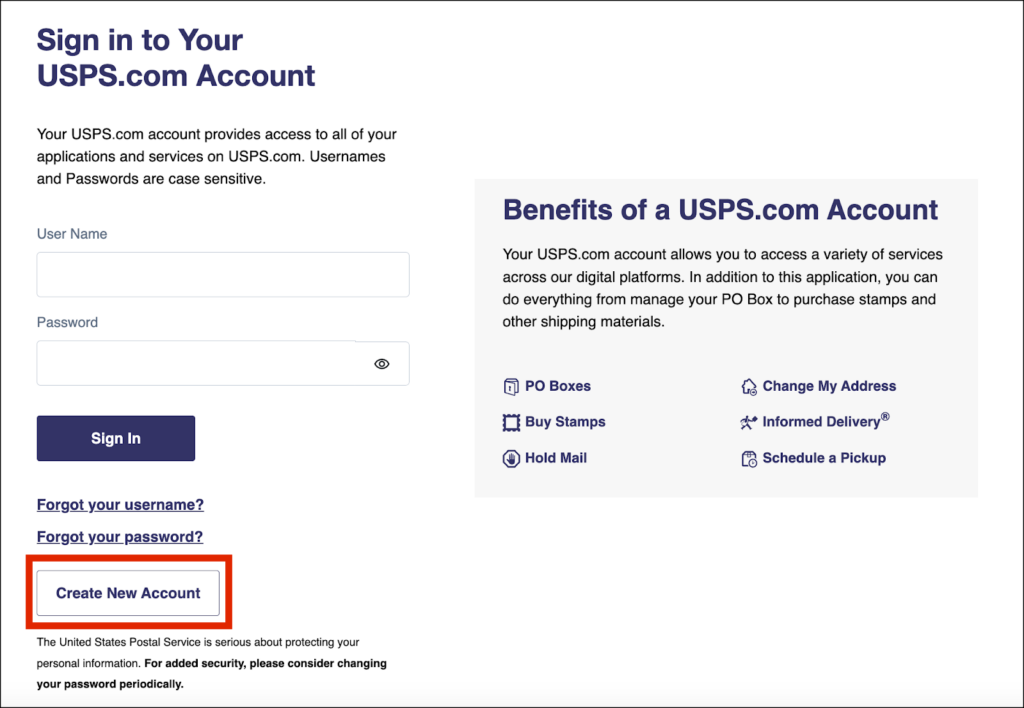Go to the Buy Stamps text link

[x=565, y=422]
